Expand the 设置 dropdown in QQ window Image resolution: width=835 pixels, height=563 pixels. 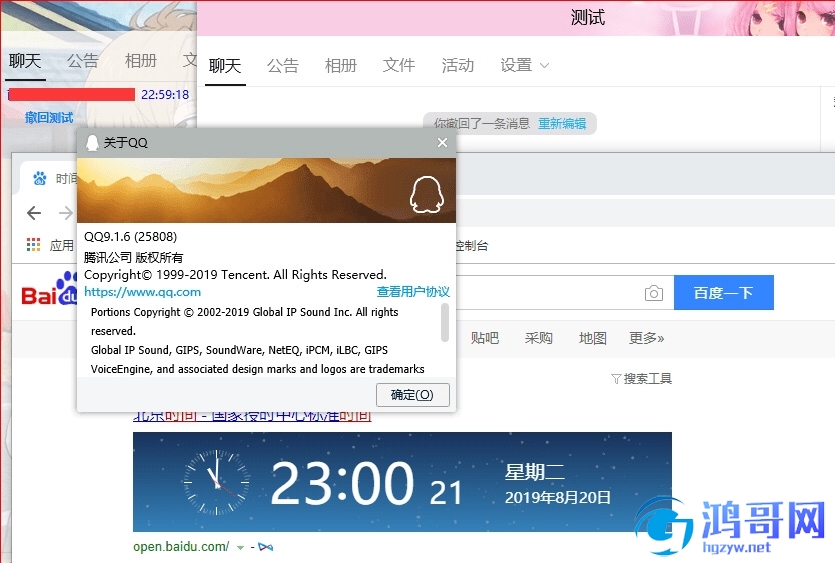(x=524, y=66)
